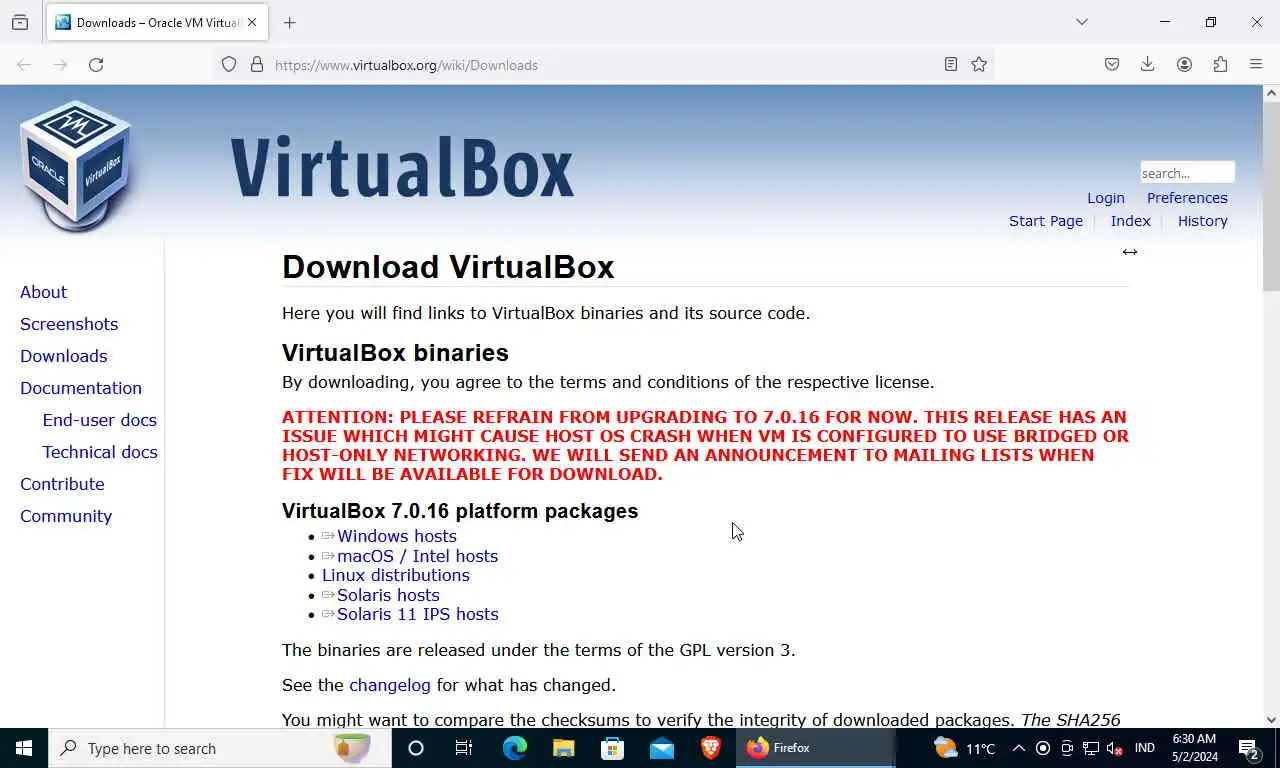Open the weather widget showing 11°C
1280x768 pixels.
click(x=964, y=748)
